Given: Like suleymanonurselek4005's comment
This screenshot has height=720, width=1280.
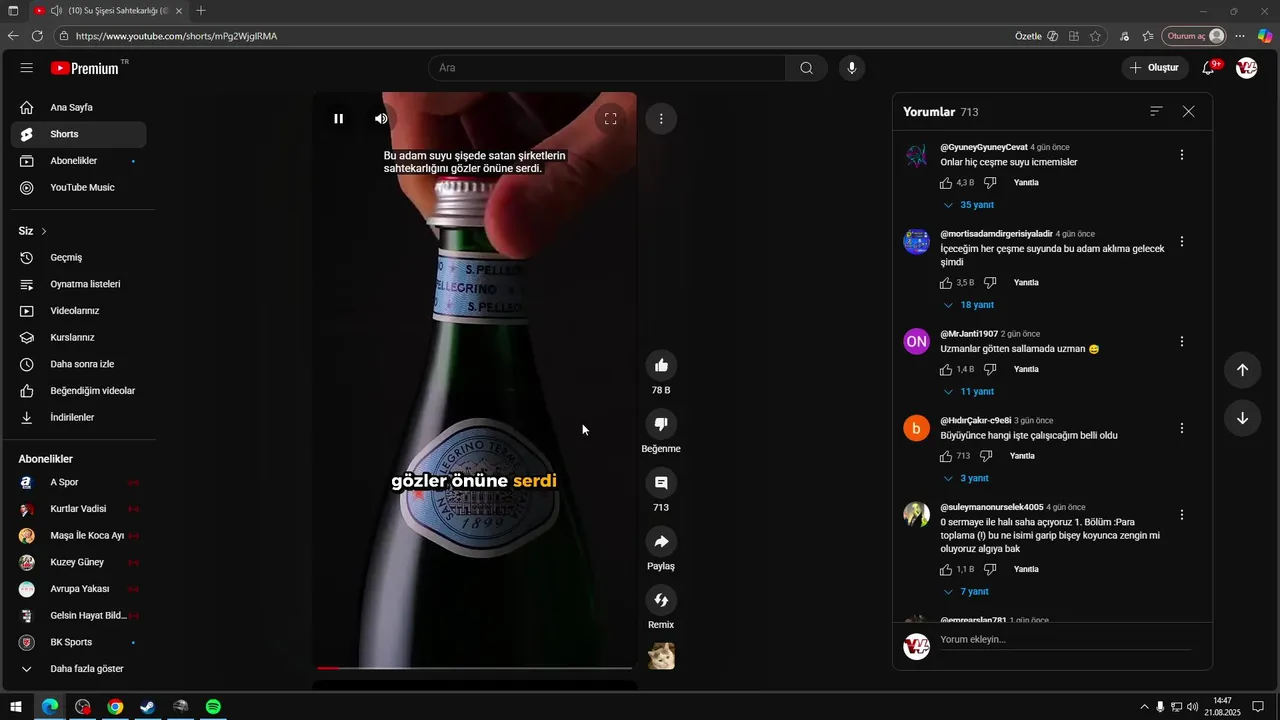Looking at the screenshot, I should 946,570.
